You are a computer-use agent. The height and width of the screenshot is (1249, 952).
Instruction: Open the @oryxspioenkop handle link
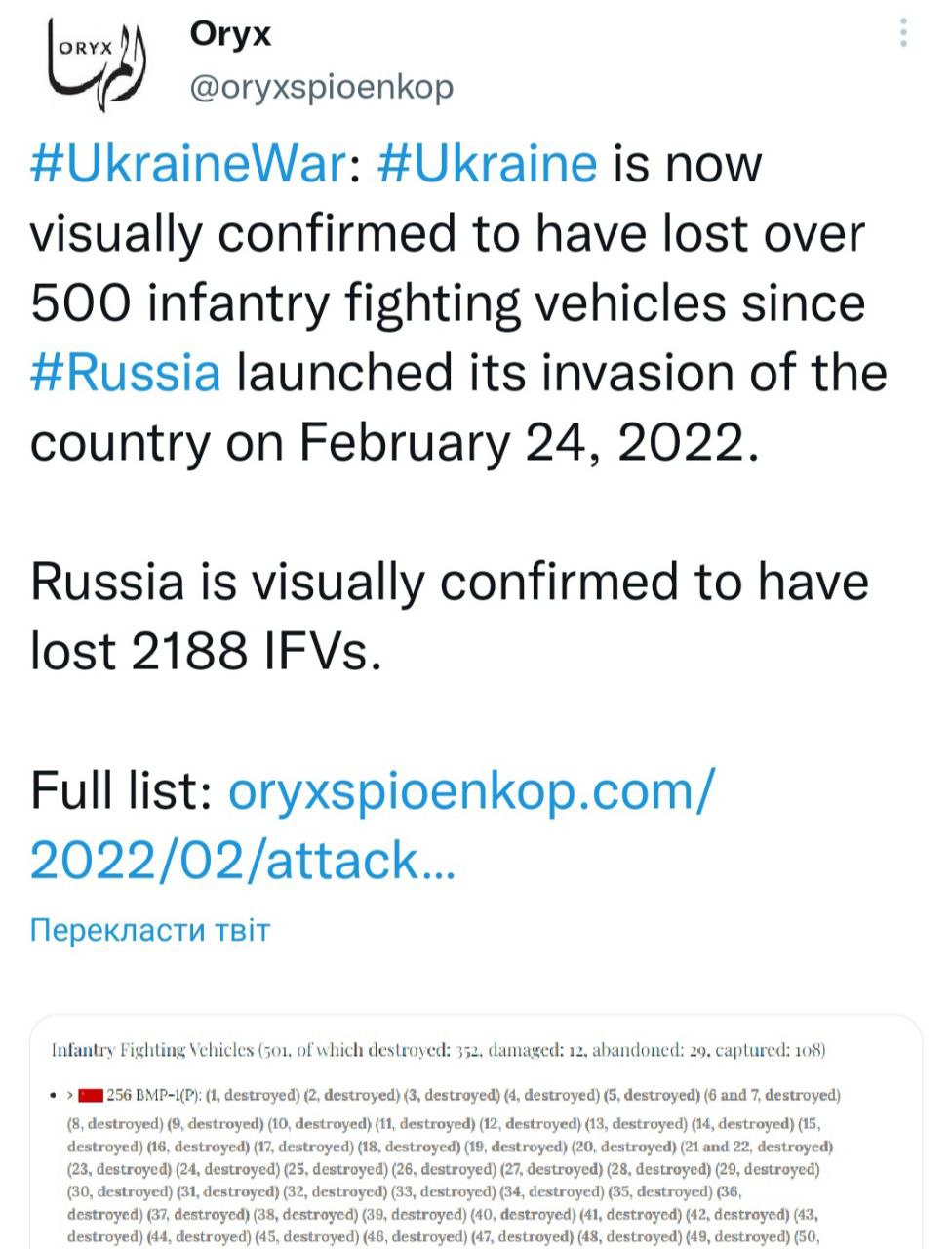[321, 88]
